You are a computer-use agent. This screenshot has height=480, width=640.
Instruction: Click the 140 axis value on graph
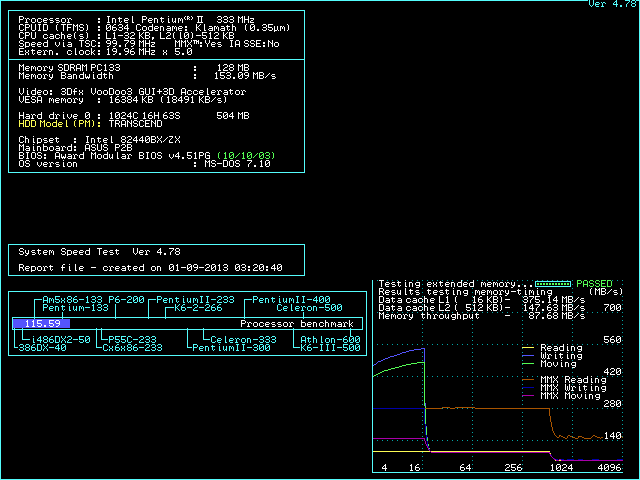pyautogui.click(x=612, y=436)
